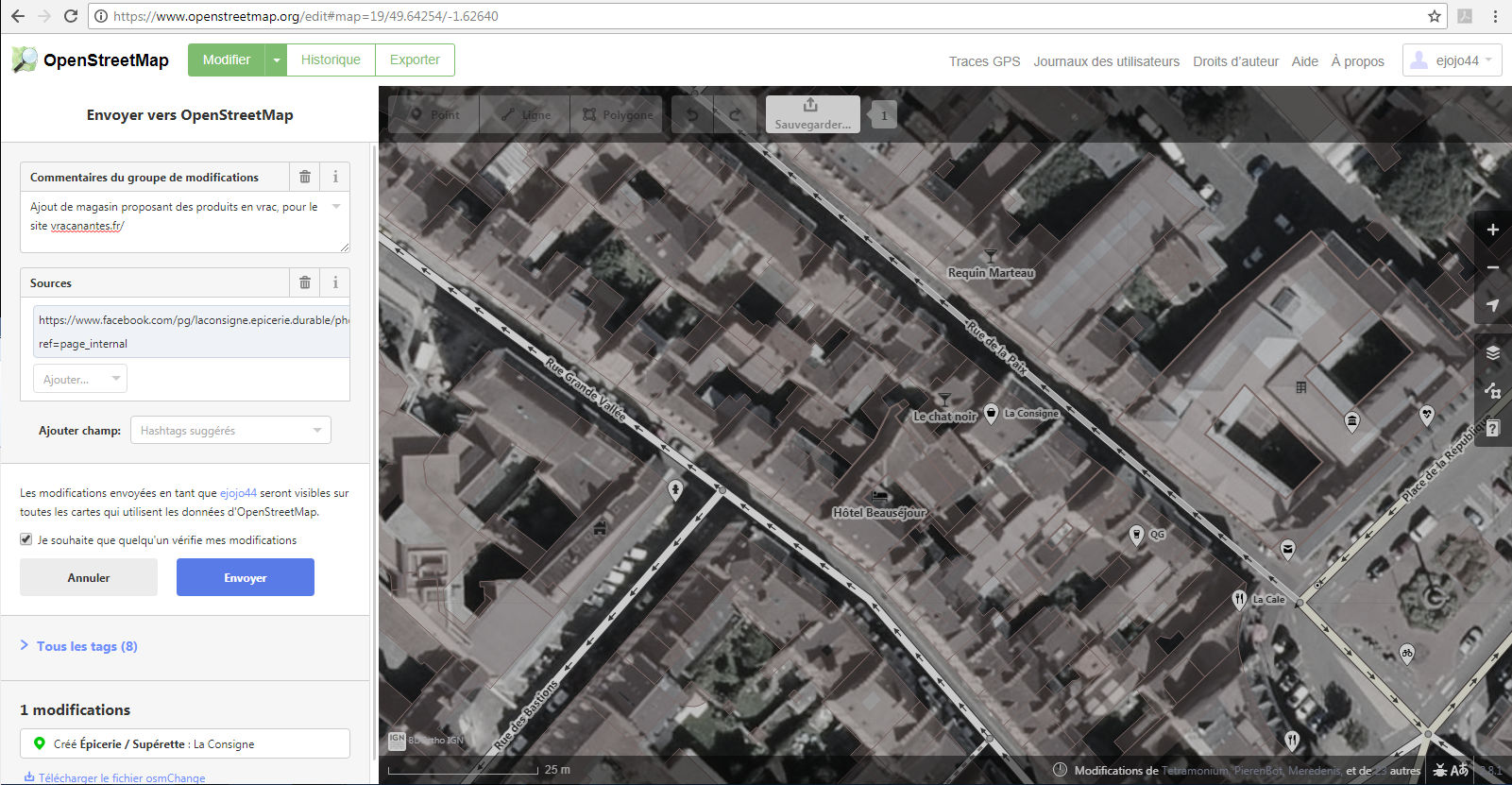Viewport: 1512px width, 785px height.
Task: Click the browser back arrow
Action: pyautogui.click(x=17, y=16)
